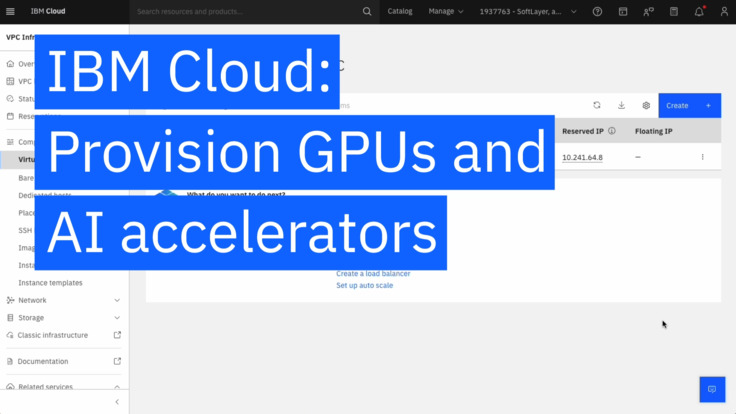Download the instances table list

[621, 105]
